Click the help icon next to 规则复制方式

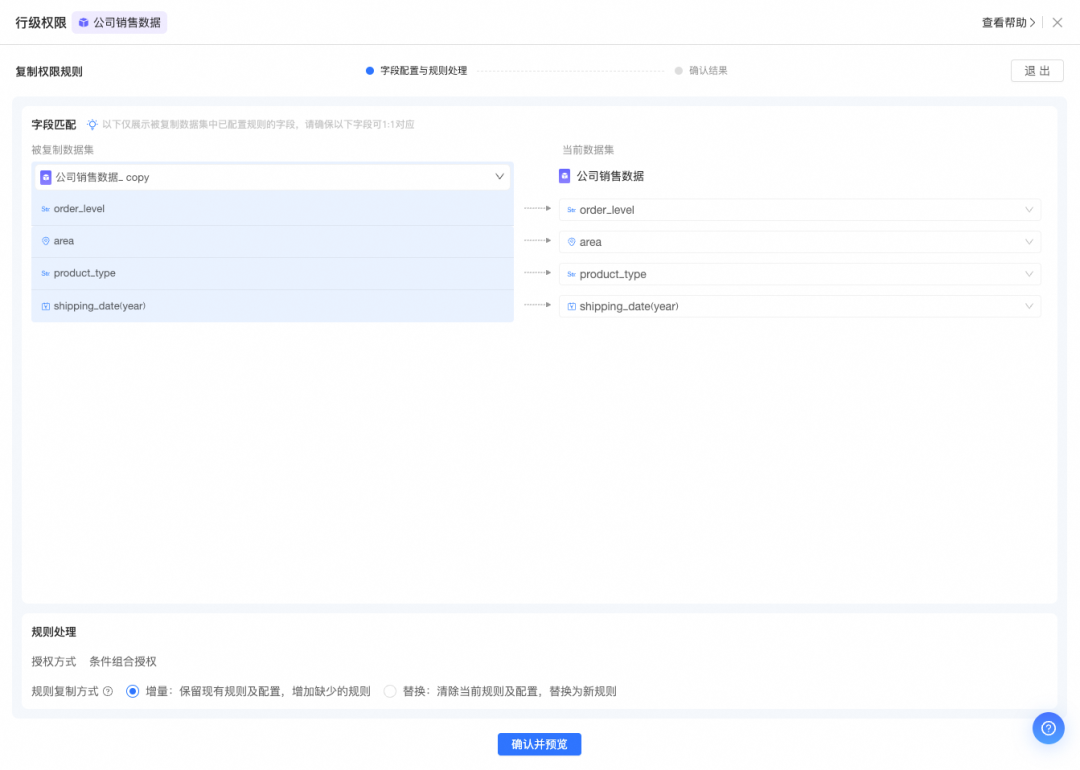point(108,691)
